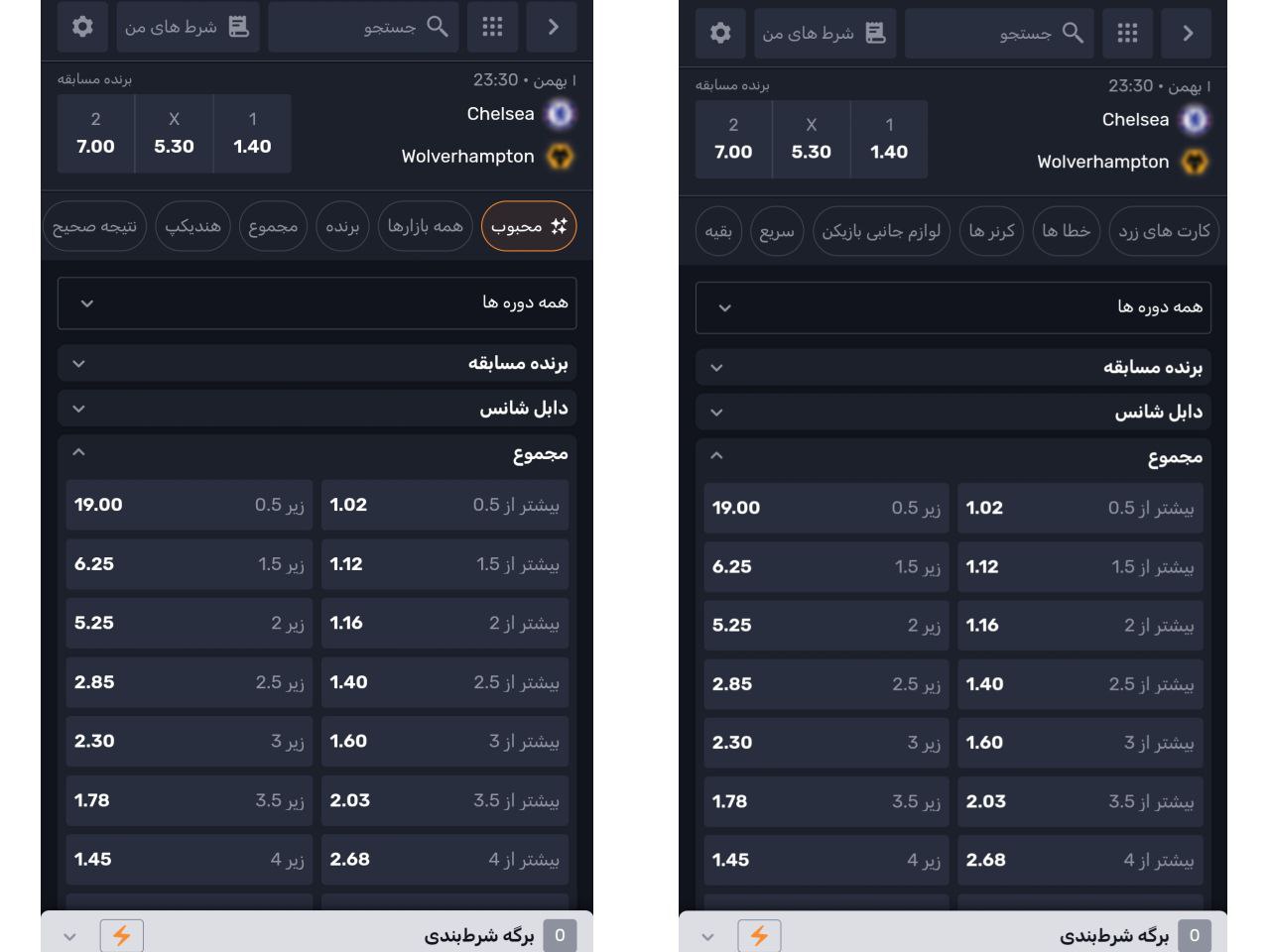Tap the receipt icon beside شرط های من, left screen
Image resolution: width=1270 pixels, height=952 pixels.
tap(238, 27)
